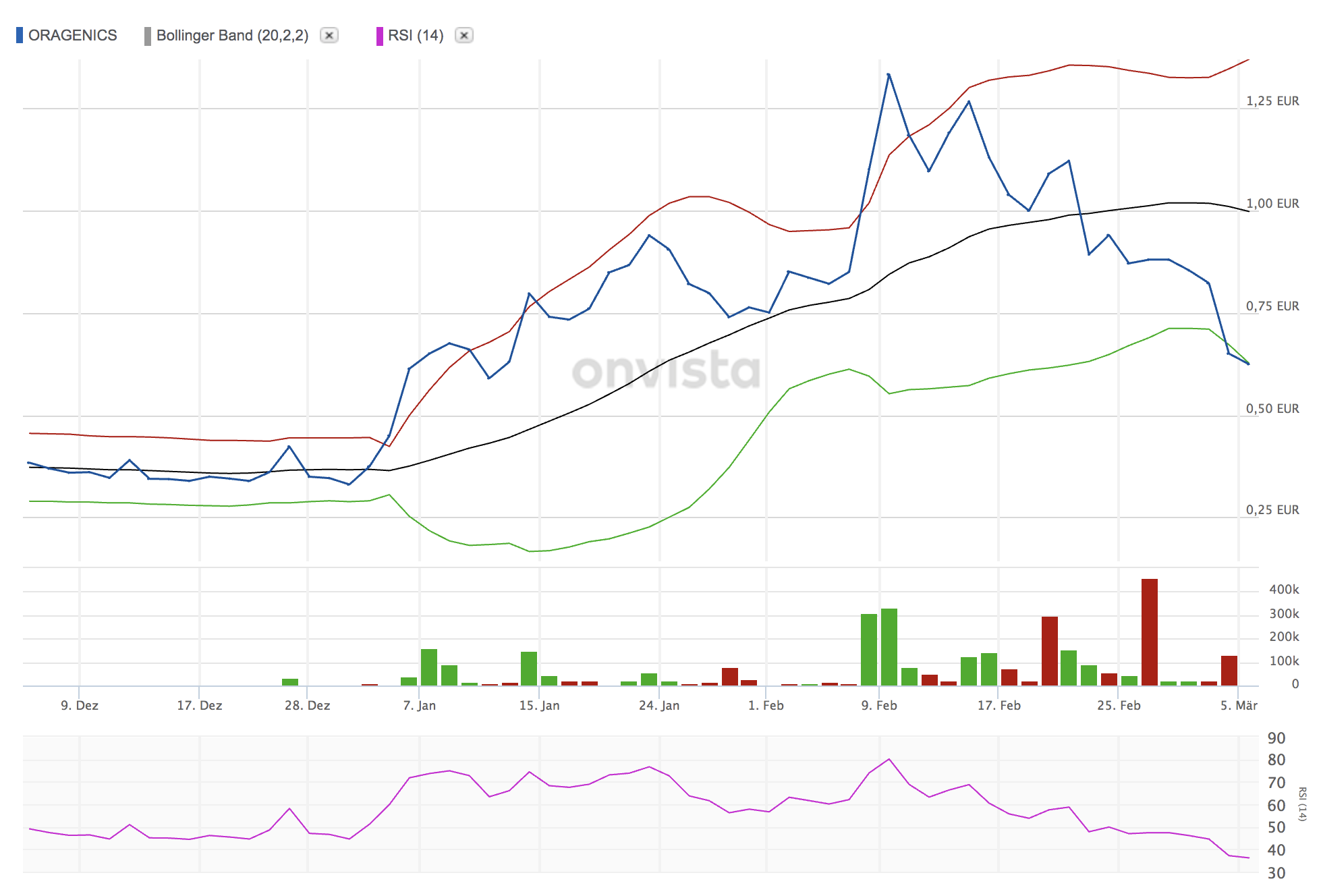Click the '9. Feb' date axis label
The width and height of the screenshot is (1321, 896).
879,705
